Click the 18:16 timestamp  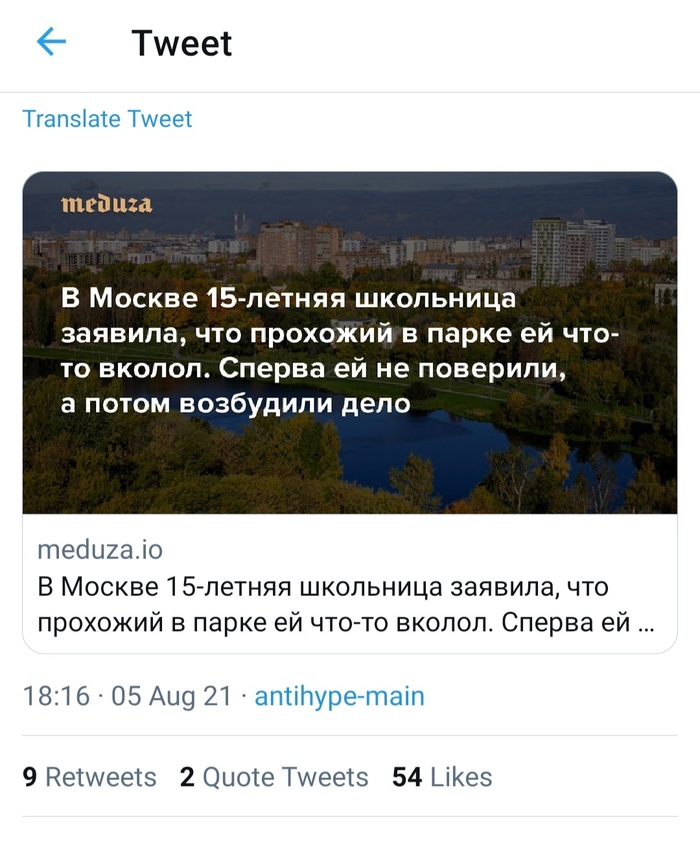56,696
